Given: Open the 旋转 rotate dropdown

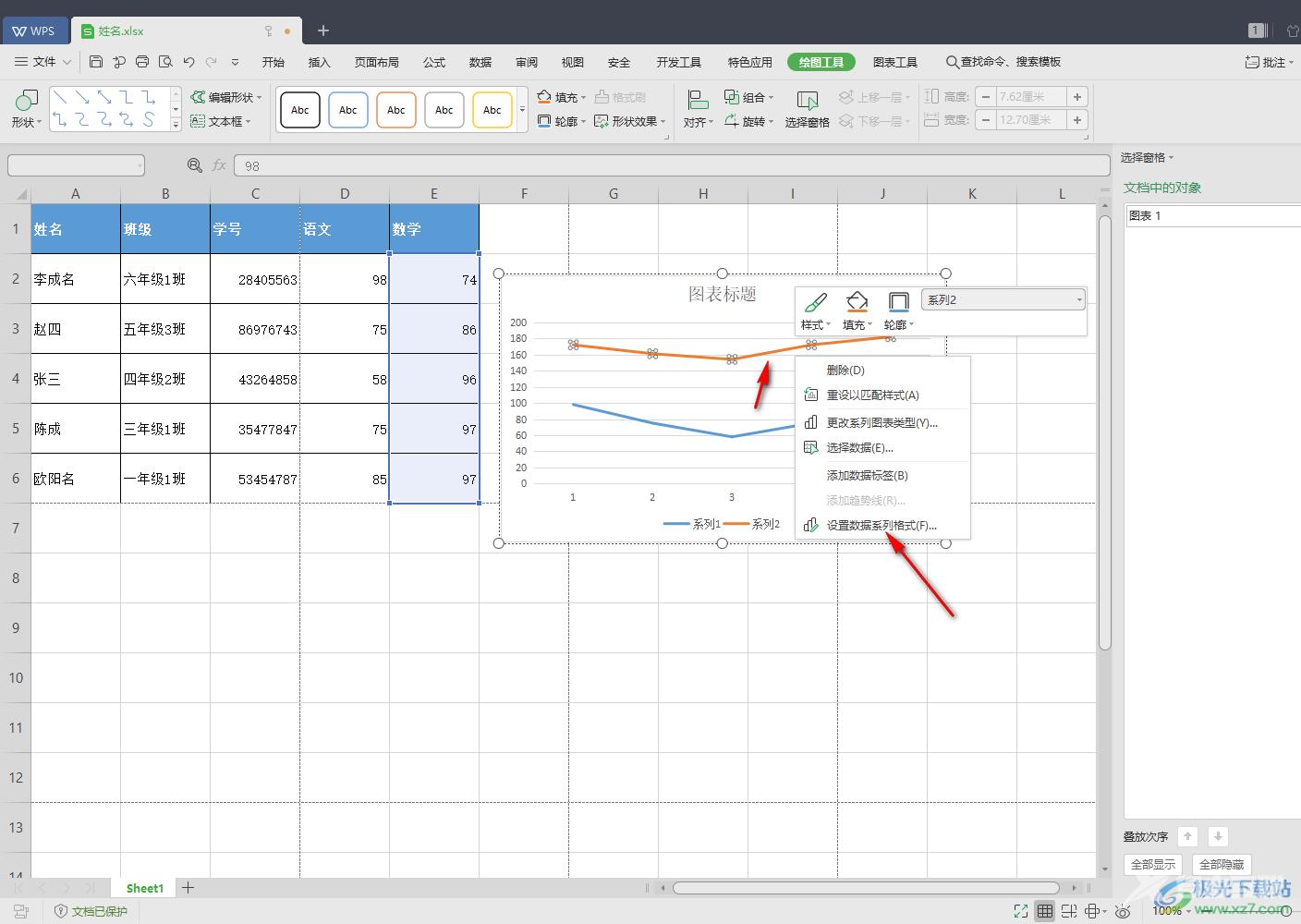Looking at the screenshot, I should [748, 121].
